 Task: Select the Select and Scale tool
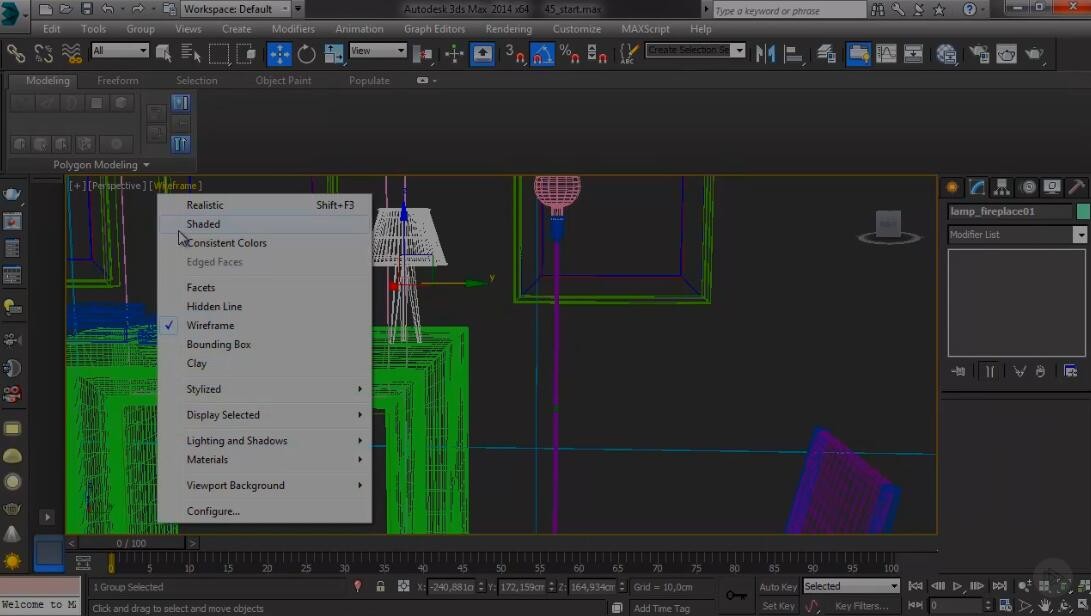[x=333, y=54]
